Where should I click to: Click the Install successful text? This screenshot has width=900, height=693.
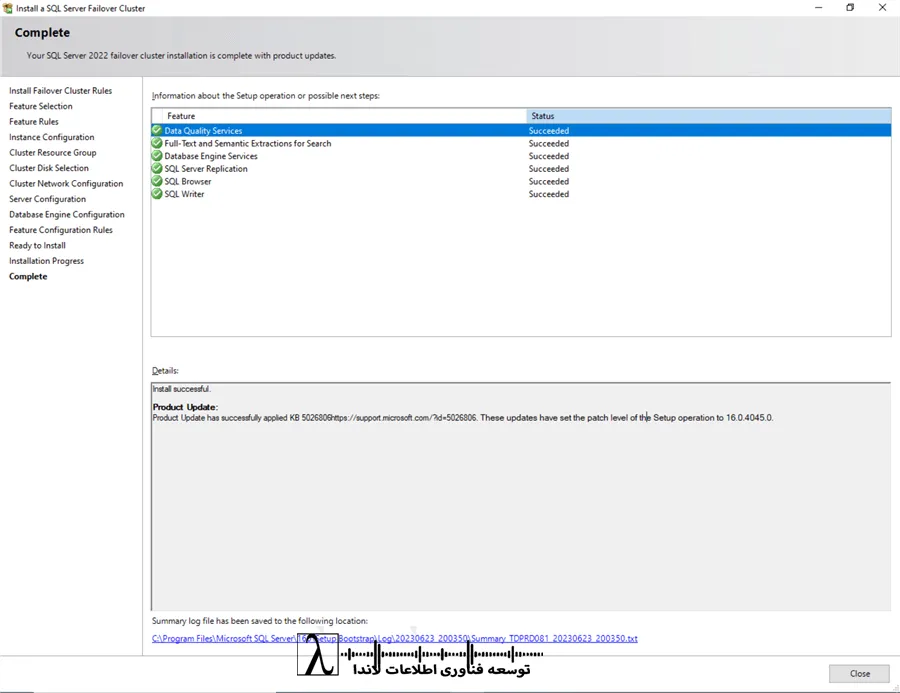[181, 389]
